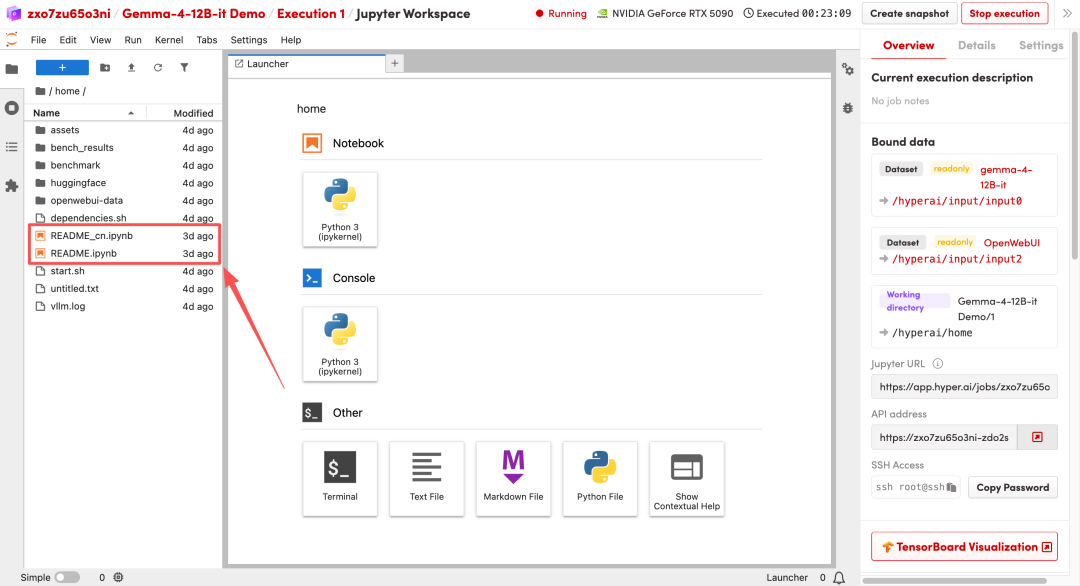Open the View menu
1080x586 pixels.
click(100, 40)
